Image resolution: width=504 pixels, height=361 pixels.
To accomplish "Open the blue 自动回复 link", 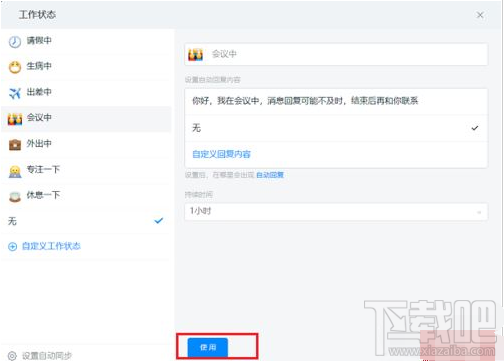I will tap(270, 175).
